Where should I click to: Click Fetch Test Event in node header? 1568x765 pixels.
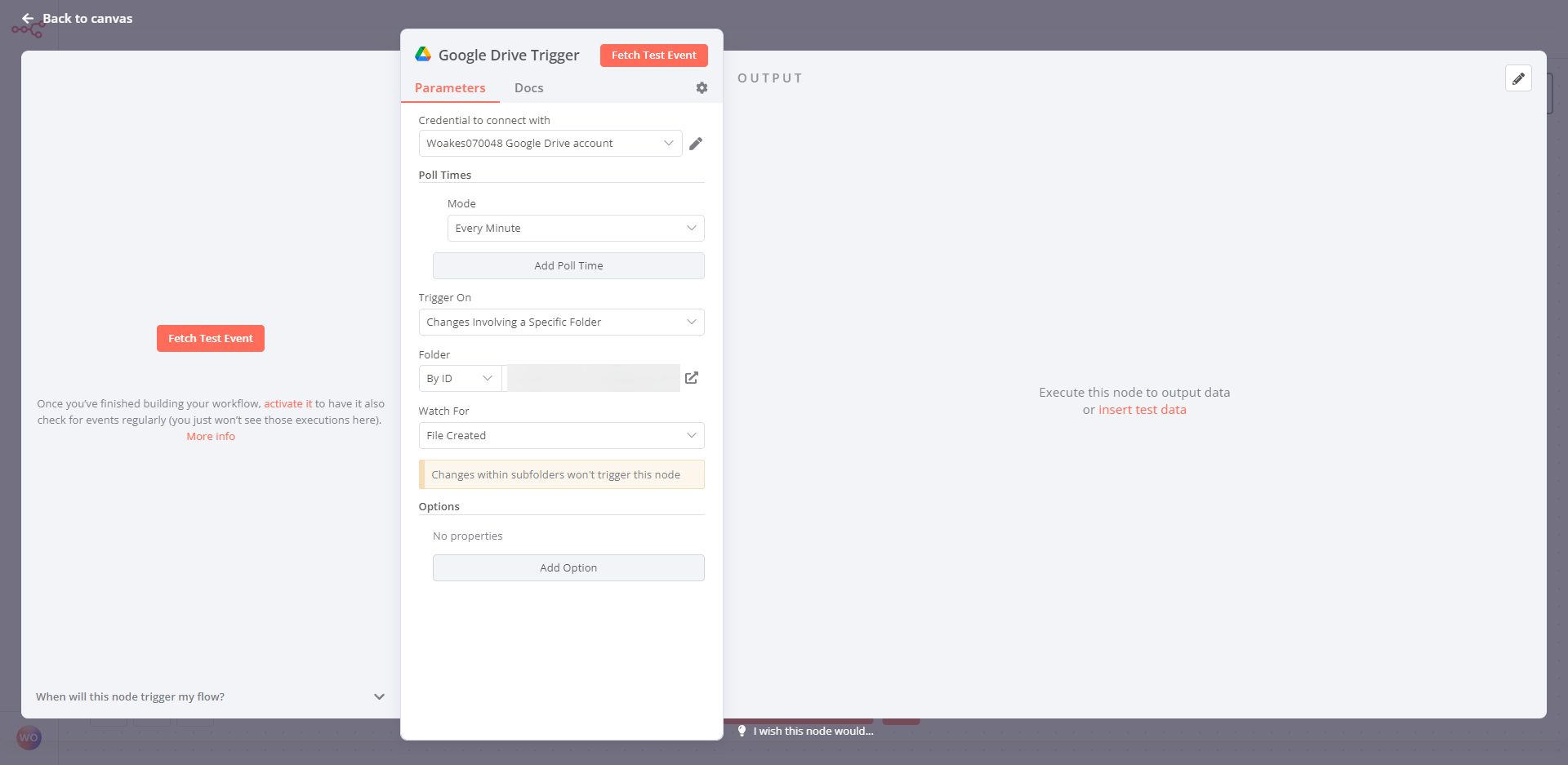[653, 56]
